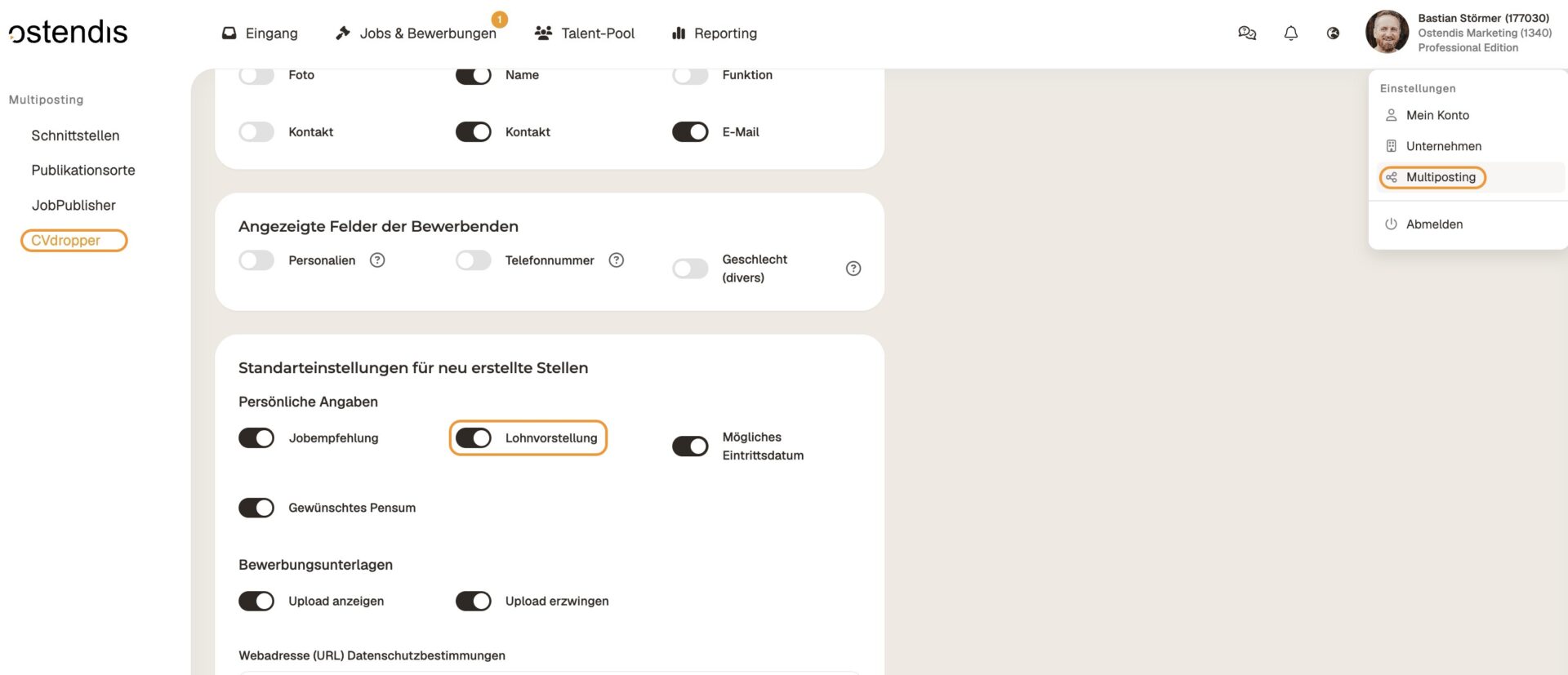Click the help icon beside Geschlecht (divers)
The height and width of the screenshot is (675, 1568).
pos(853,269)
